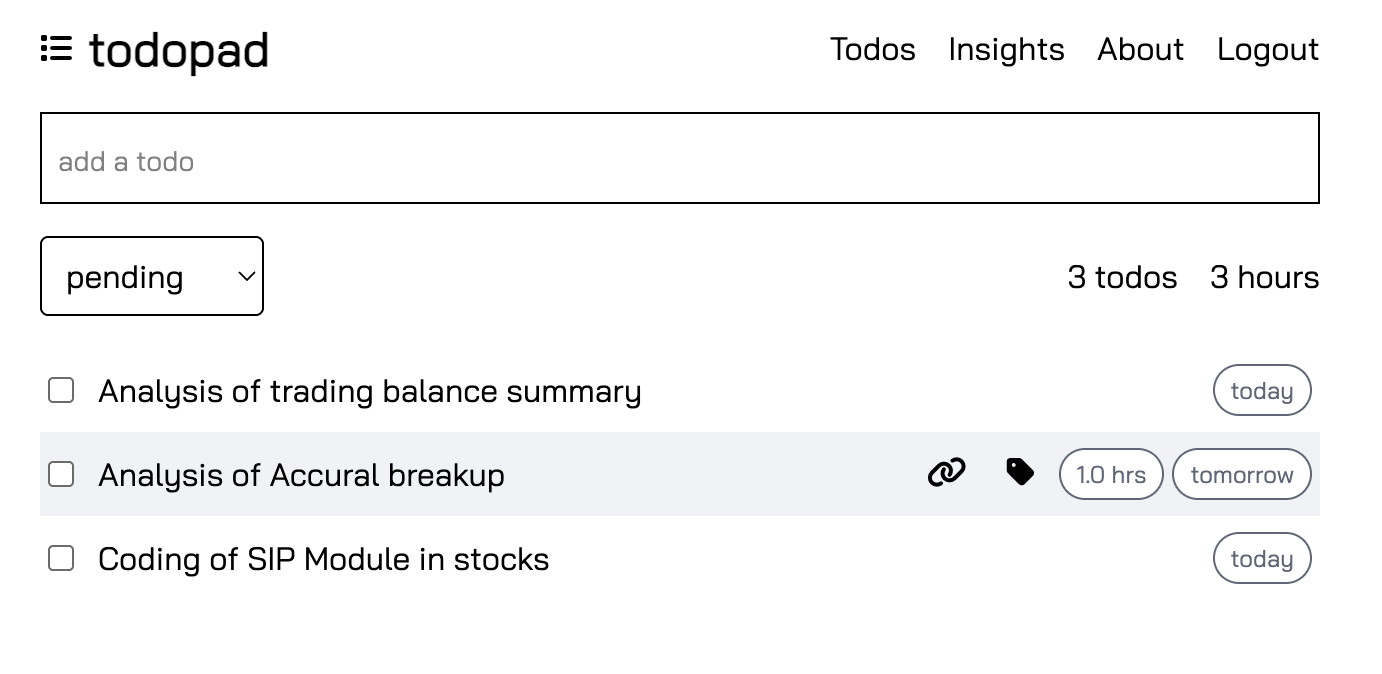1382x674 pixels.
Task: Click the 1.0 hrs estimate badge
Action: pyautogui.click(x=1111, y=474)
